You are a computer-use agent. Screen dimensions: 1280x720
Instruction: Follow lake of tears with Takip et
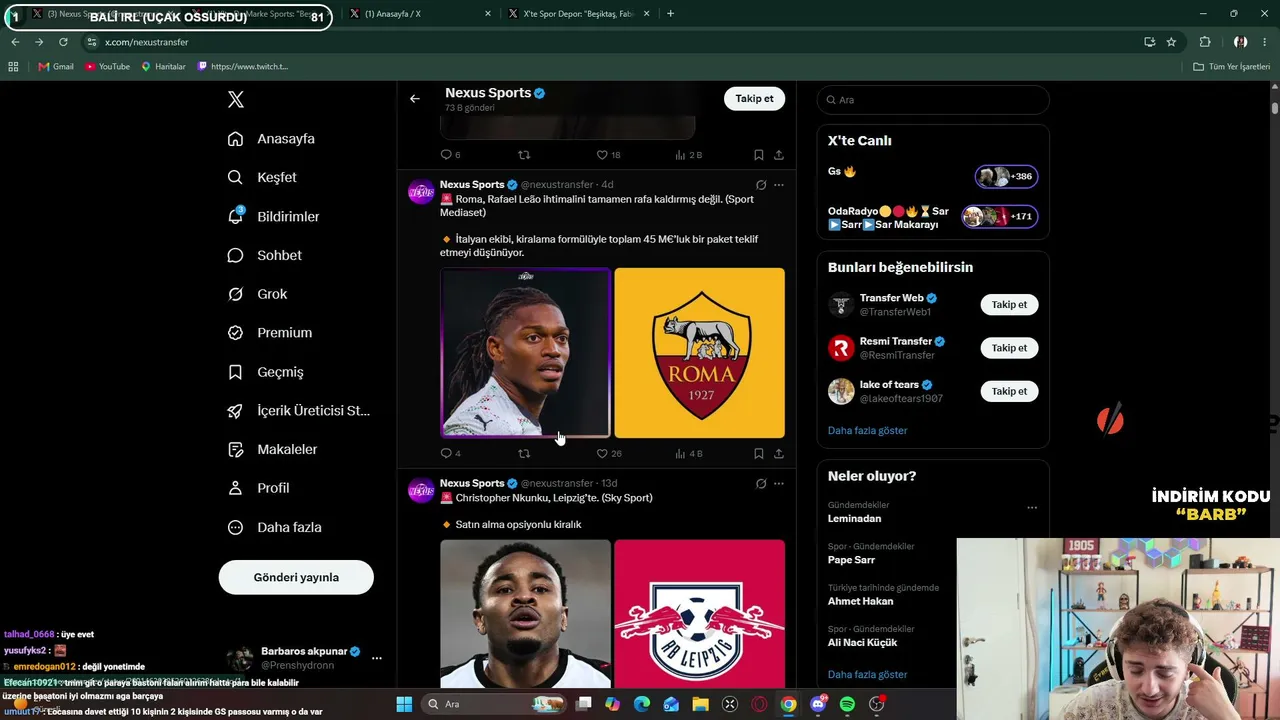(1009, 391)
